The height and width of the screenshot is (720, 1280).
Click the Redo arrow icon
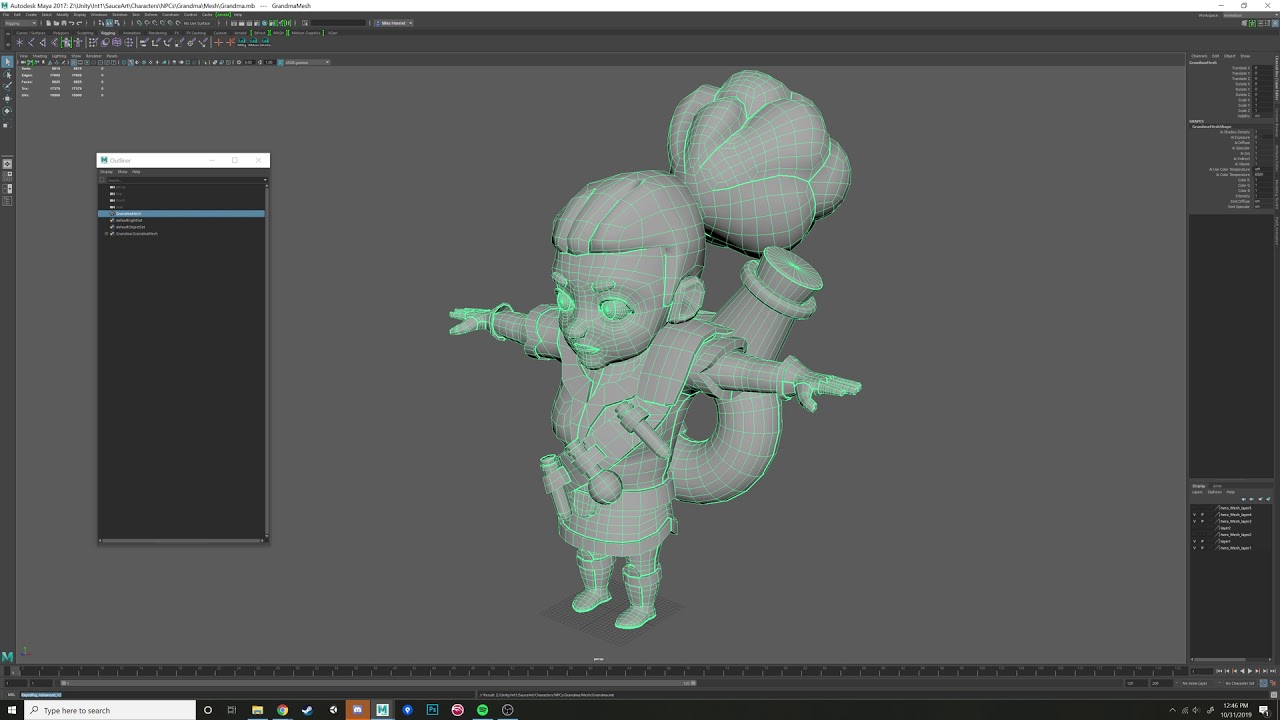point(78,23)
